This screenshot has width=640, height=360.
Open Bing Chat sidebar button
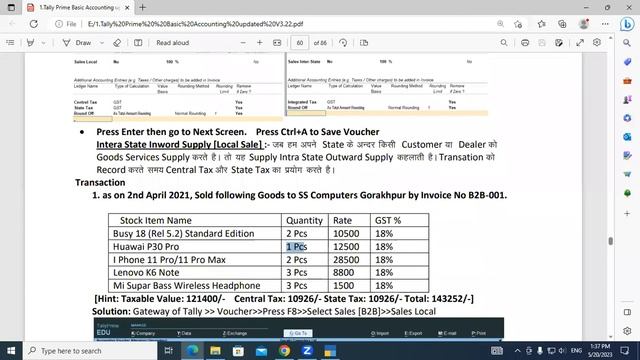pos(627,24)
